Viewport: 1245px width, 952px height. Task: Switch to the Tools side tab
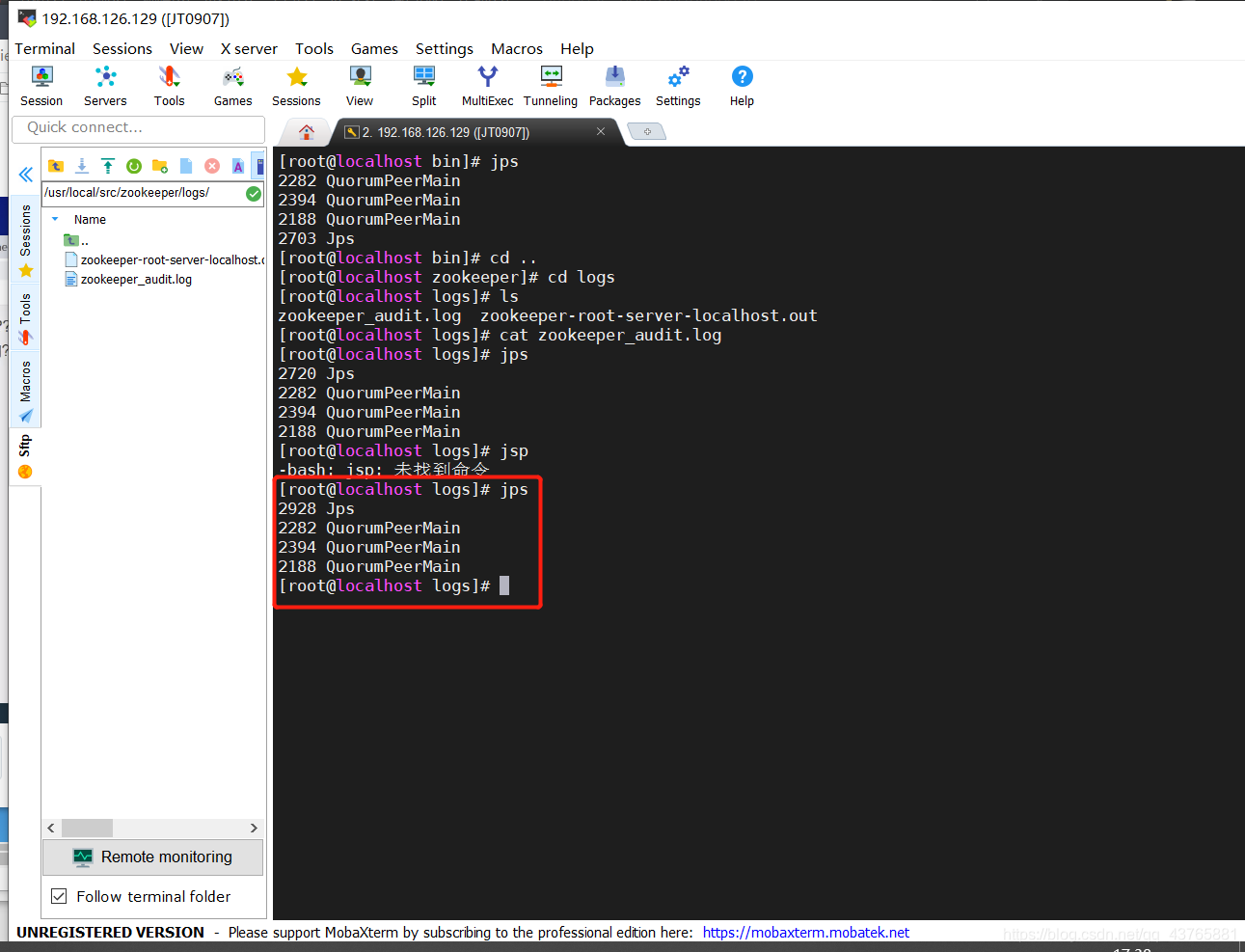(x=26, y=318)
